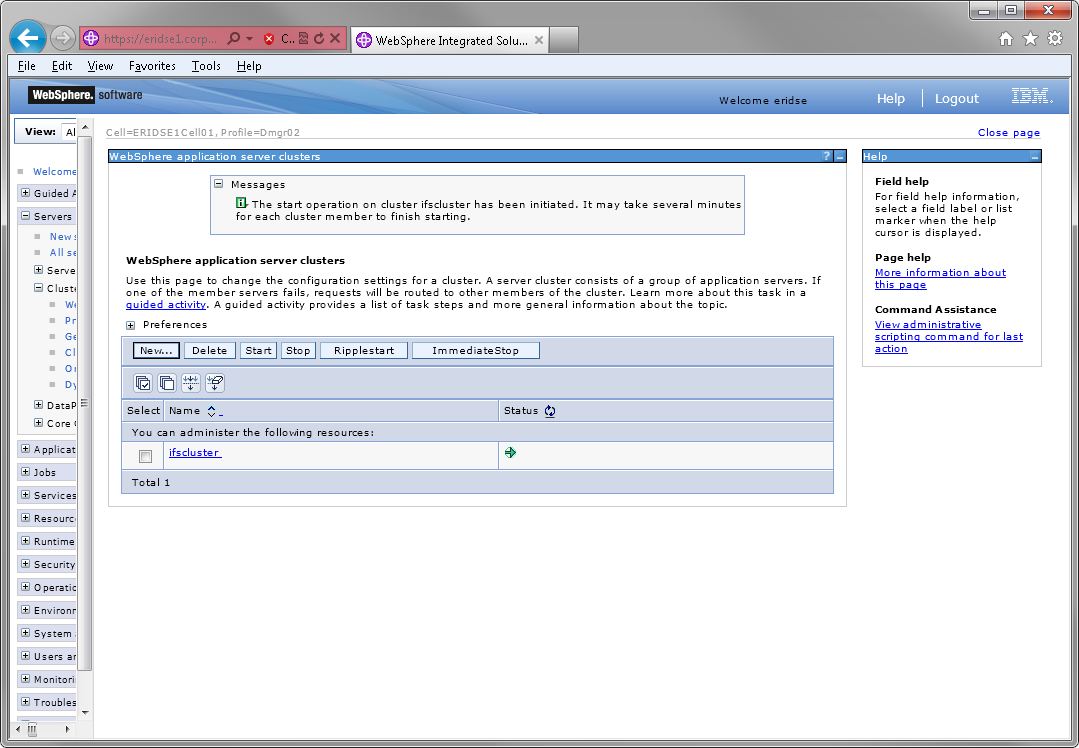Viewport: 1079px width, 748px height.
Task: Click Logout in the banner
Action: click(957, 98)
